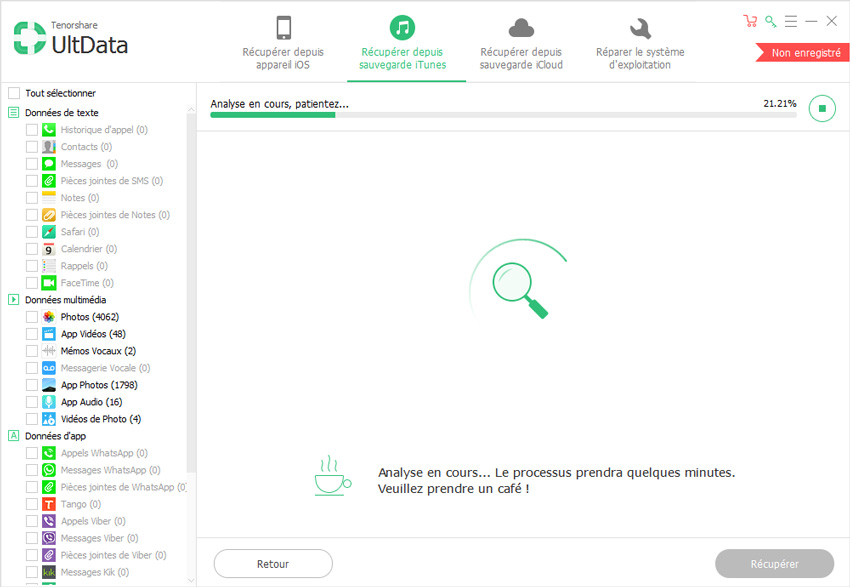Click the Messages Kik icon

click(49, 572)
